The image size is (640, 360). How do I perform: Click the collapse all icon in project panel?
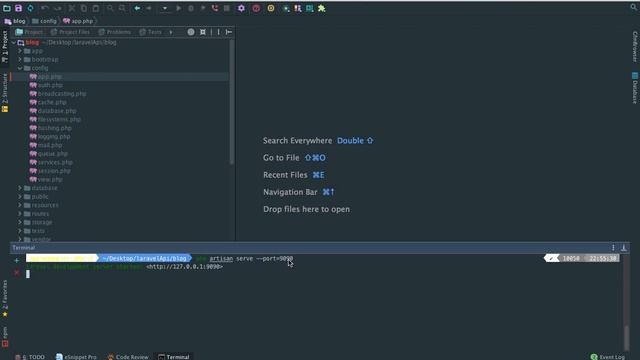[x=203, y=32]
